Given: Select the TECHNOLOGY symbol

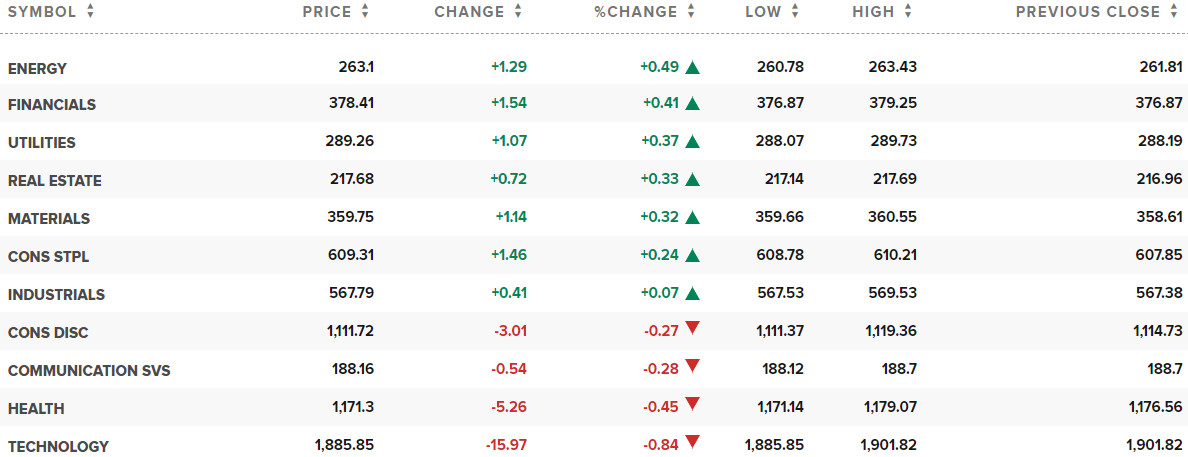Looking at the screenshot, I should pyautogui.click(x=58, y=446).
